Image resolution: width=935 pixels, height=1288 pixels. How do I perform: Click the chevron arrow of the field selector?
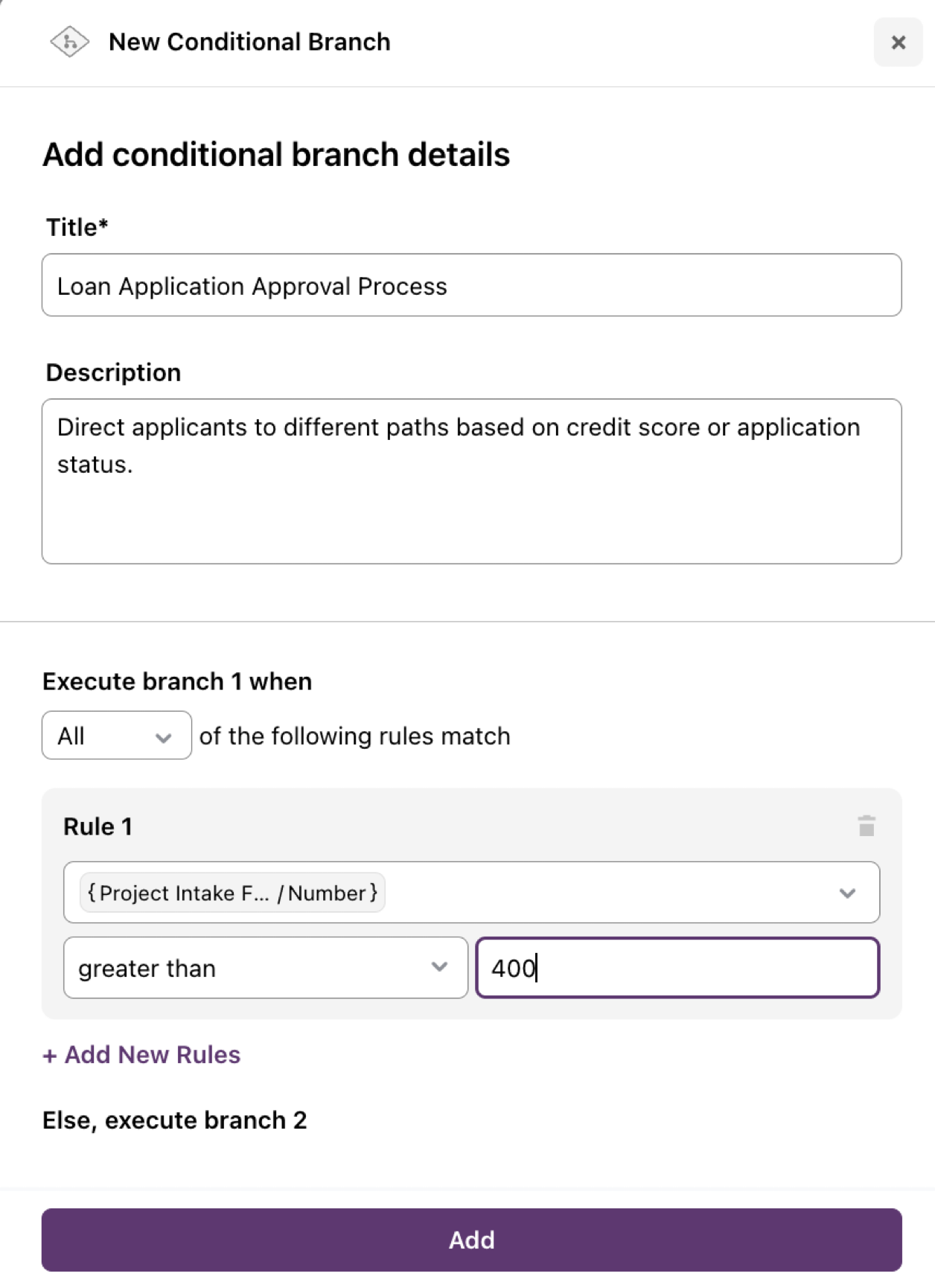[847, 893]
